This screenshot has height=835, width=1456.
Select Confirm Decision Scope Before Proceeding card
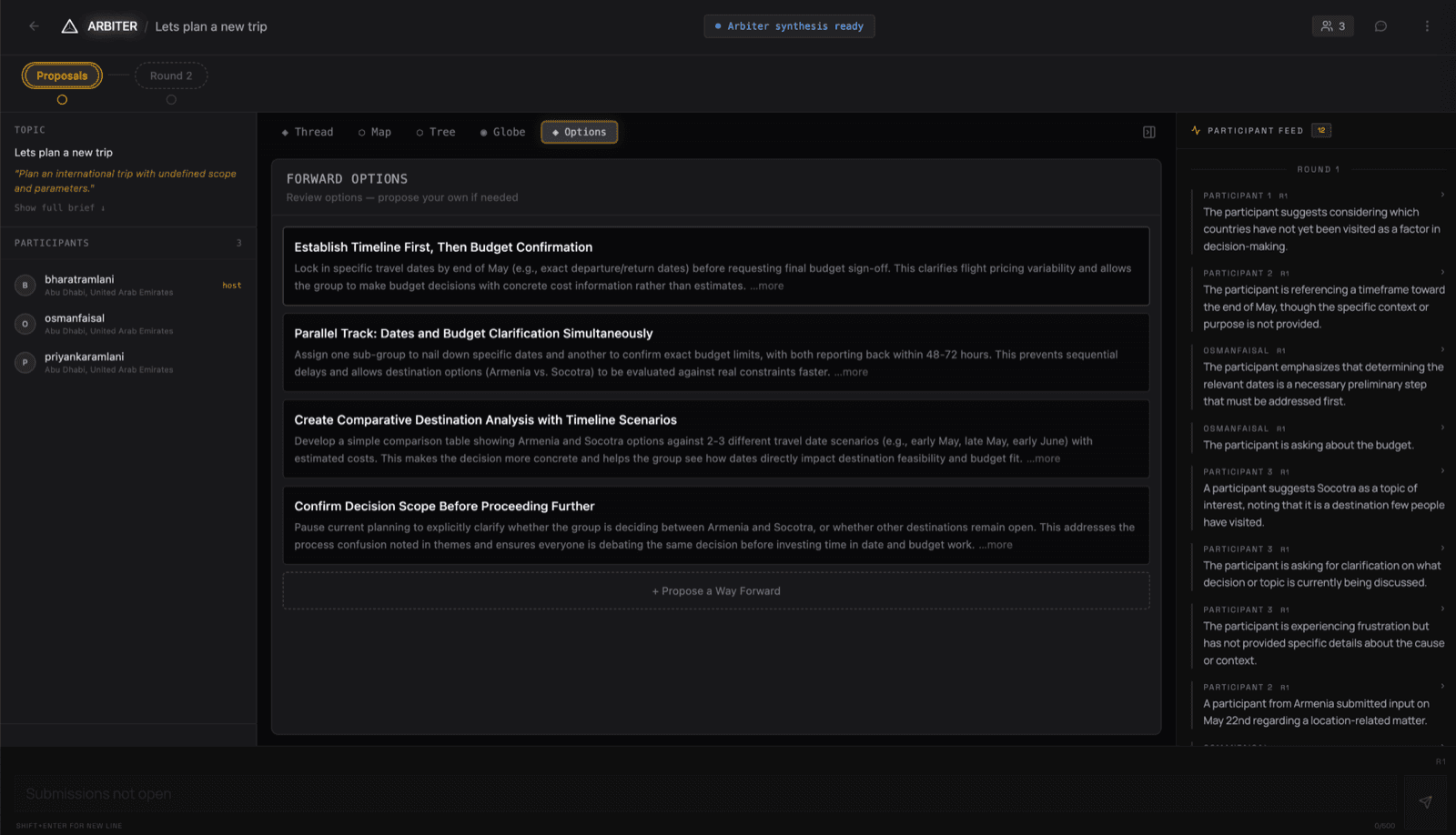(716, 525)
